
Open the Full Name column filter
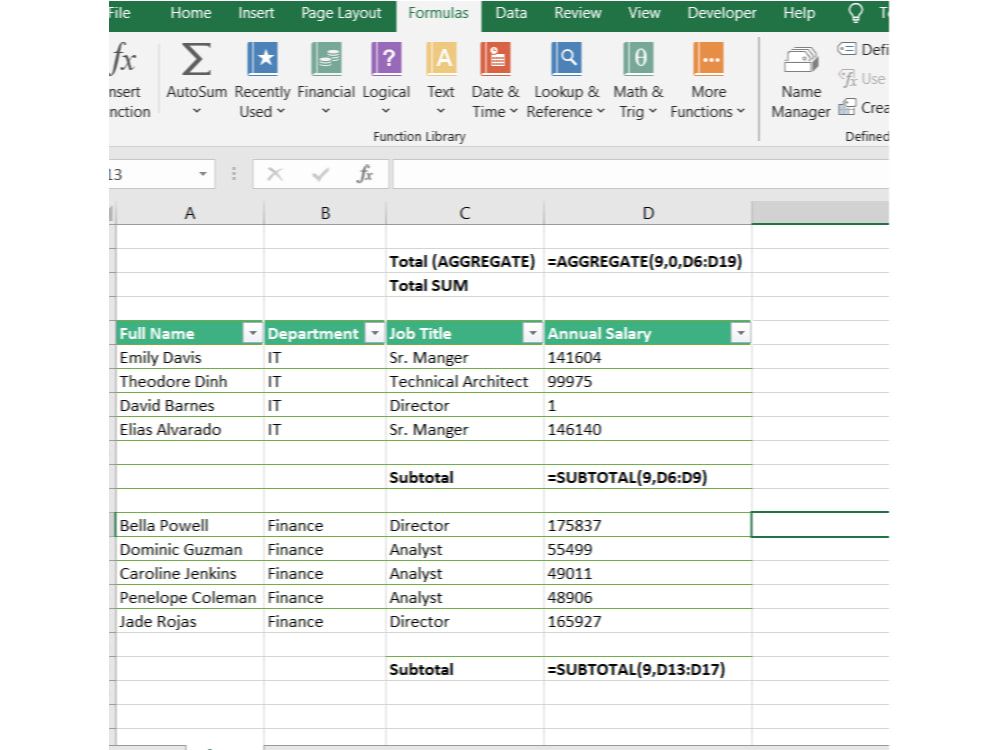[x=252, y=333]
